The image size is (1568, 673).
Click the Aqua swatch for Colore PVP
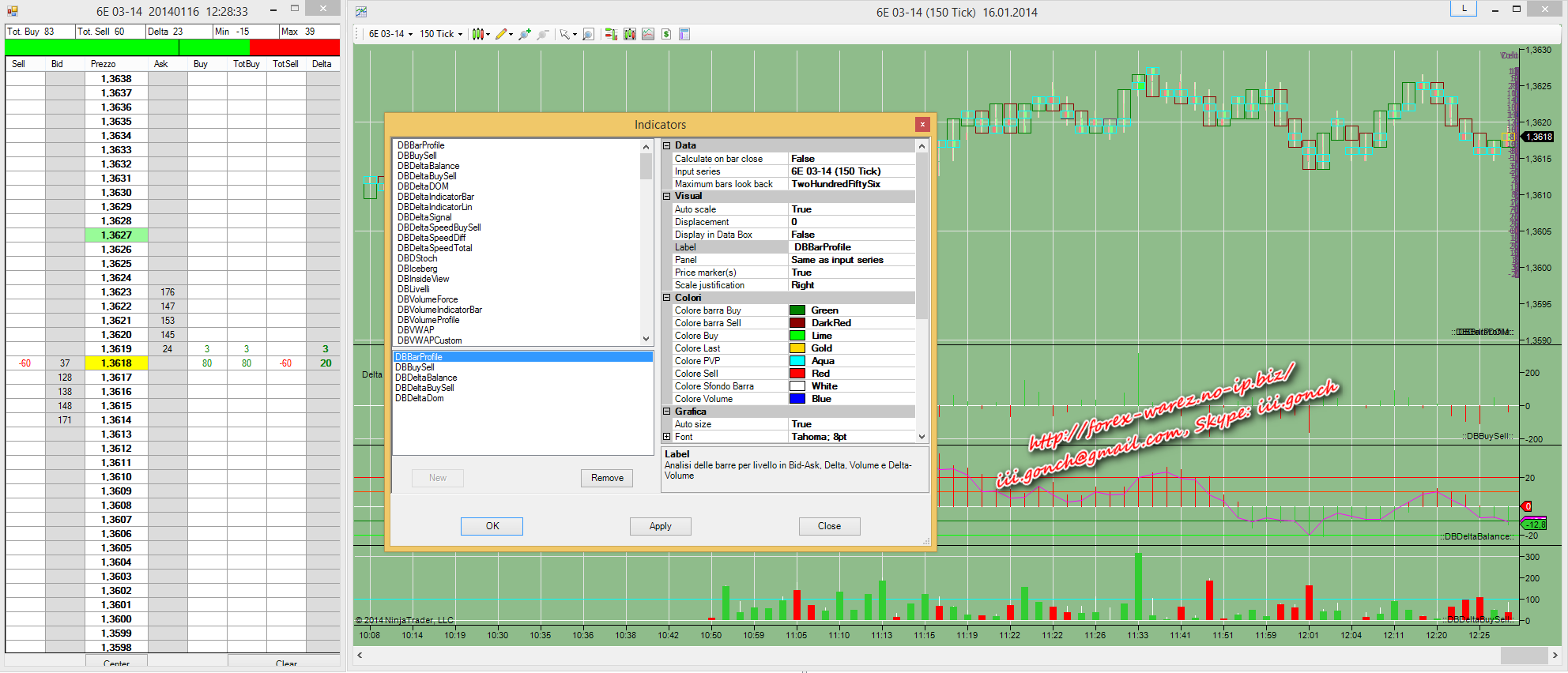tap(797, 361)
